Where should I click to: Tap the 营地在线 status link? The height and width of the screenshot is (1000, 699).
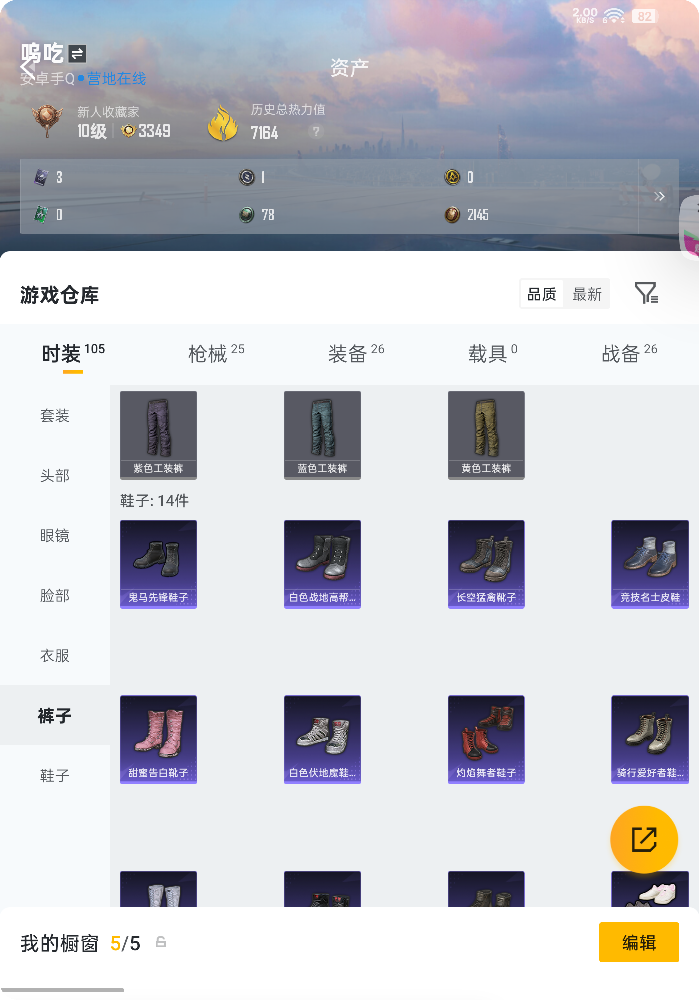116,79
